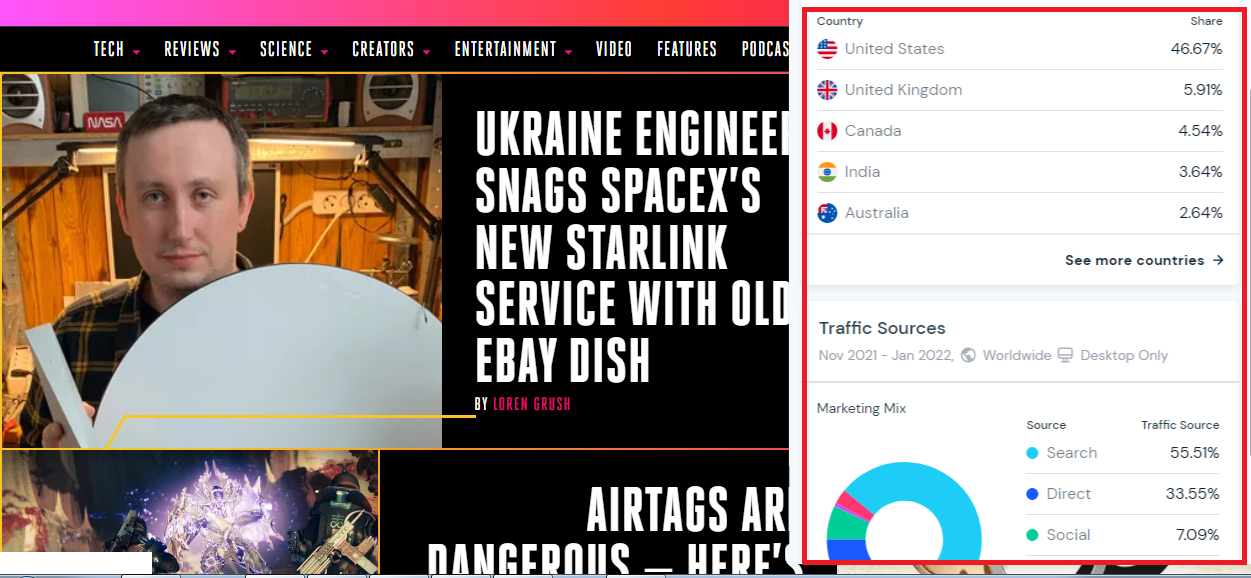Click the United States flag icon
The height and width of the screenshot is (578, 1251).
827,49
